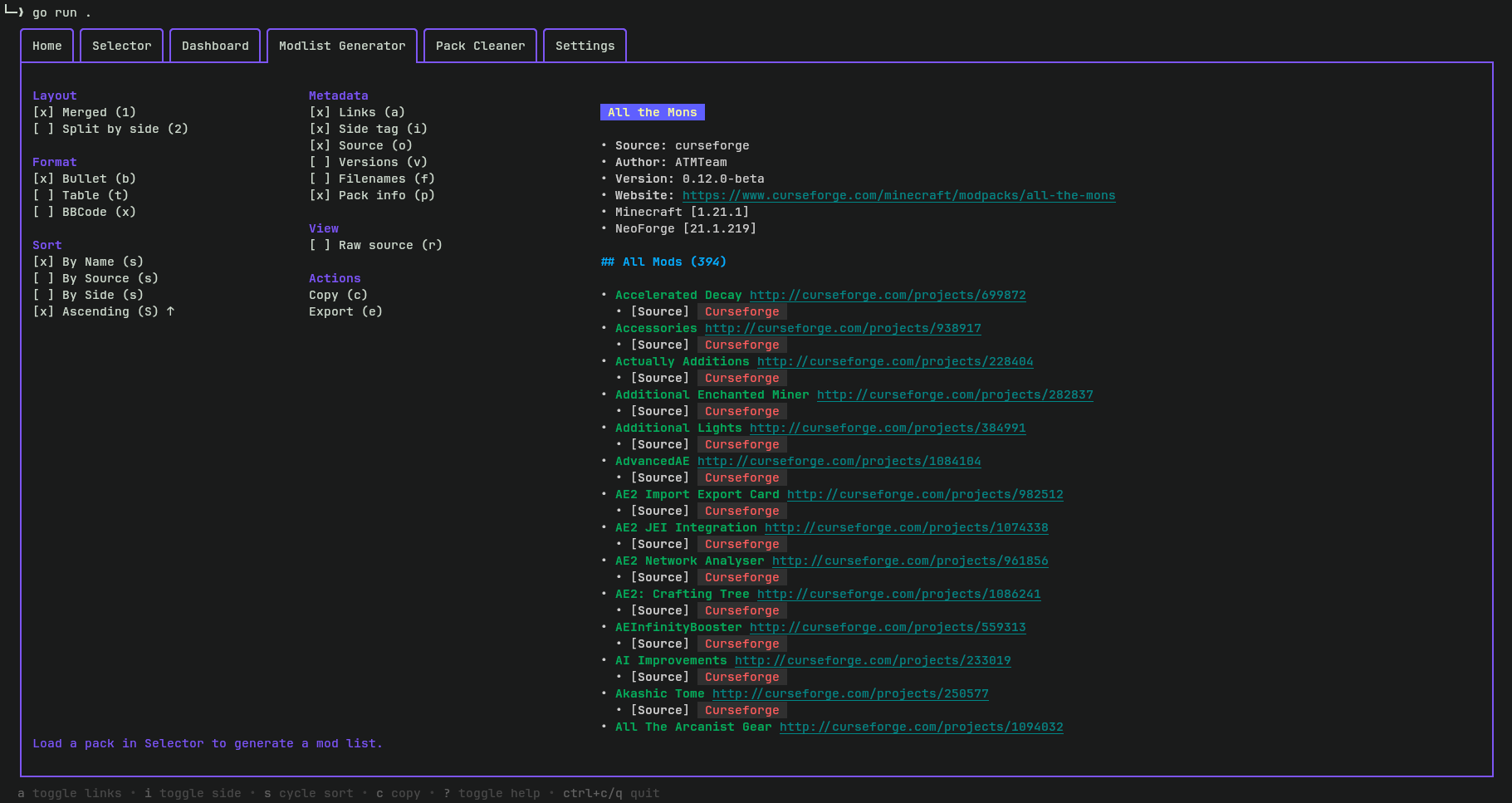
Task: Open the Akashic Tome curseforge link
Action: tap(850, 693)
